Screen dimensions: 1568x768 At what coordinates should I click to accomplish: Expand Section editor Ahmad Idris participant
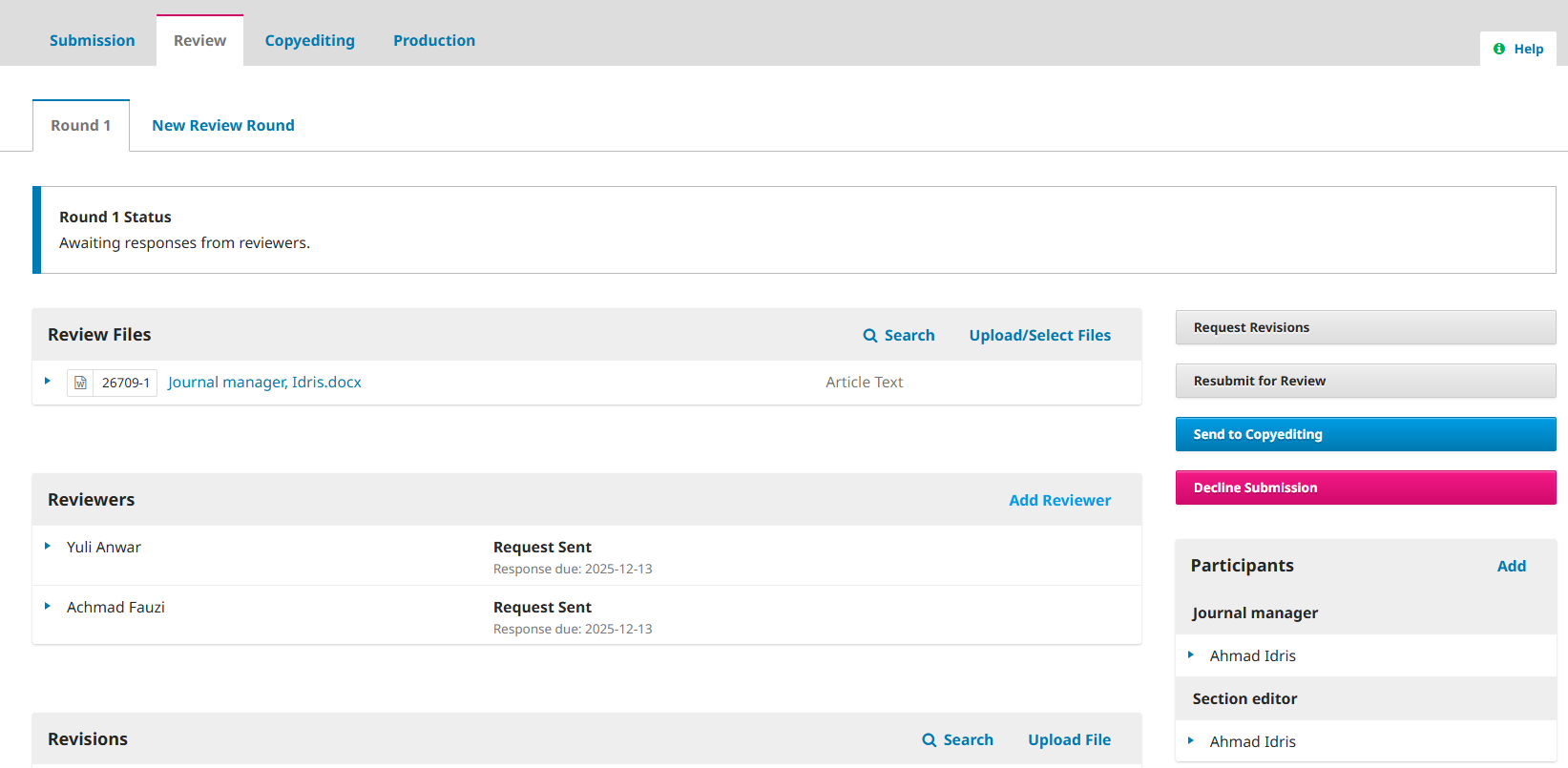1191,741
